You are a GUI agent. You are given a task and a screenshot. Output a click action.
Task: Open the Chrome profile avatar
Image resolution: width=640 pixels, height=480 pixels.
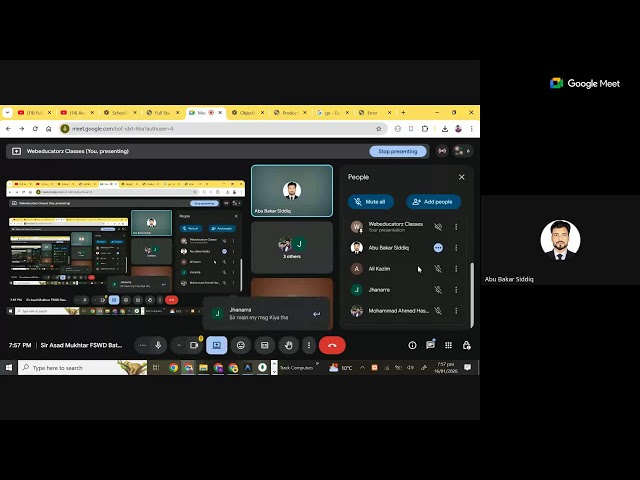pos(458,129)
